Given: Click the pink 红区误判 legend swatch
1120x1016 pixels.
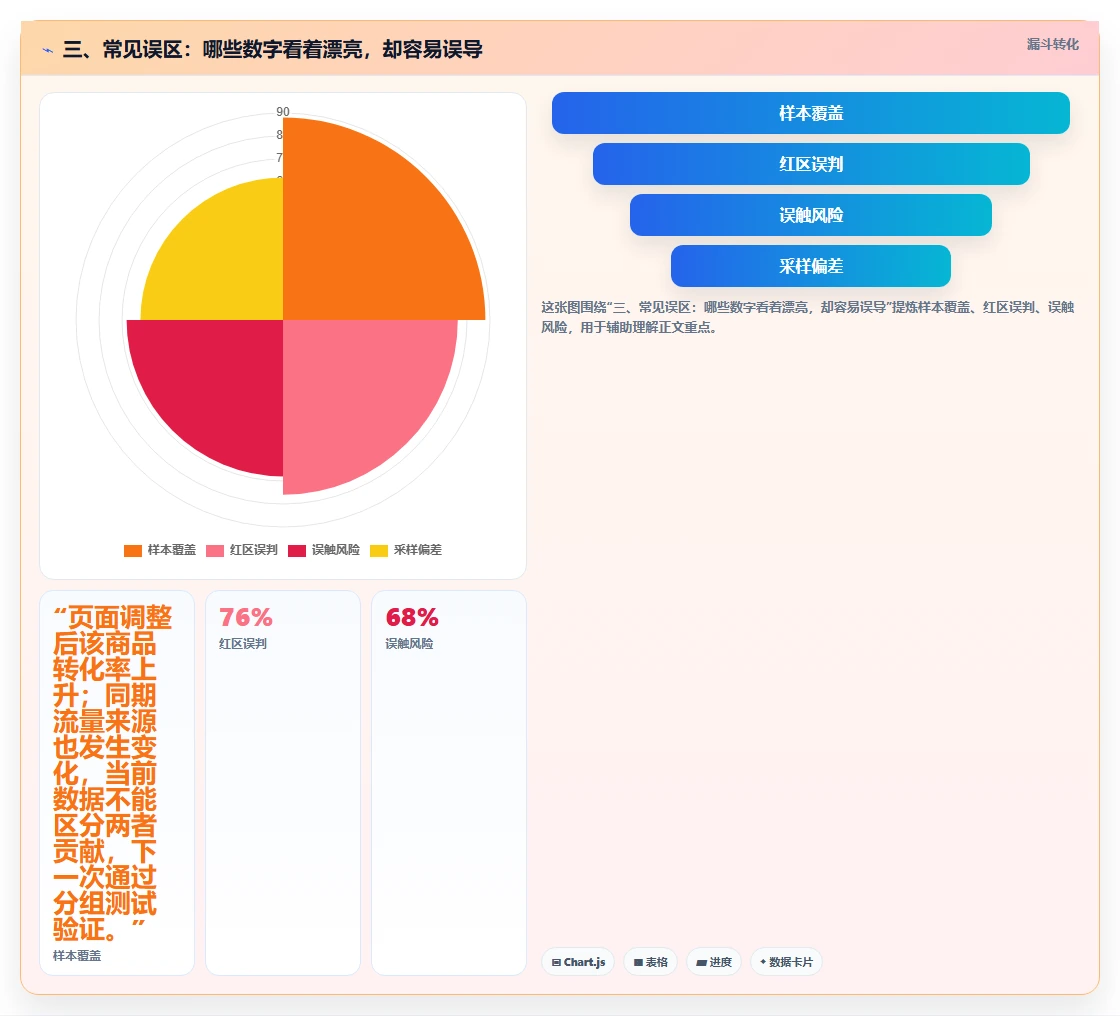Looking at the screenshot, I should pyautogui.click(x=215, y=550).
